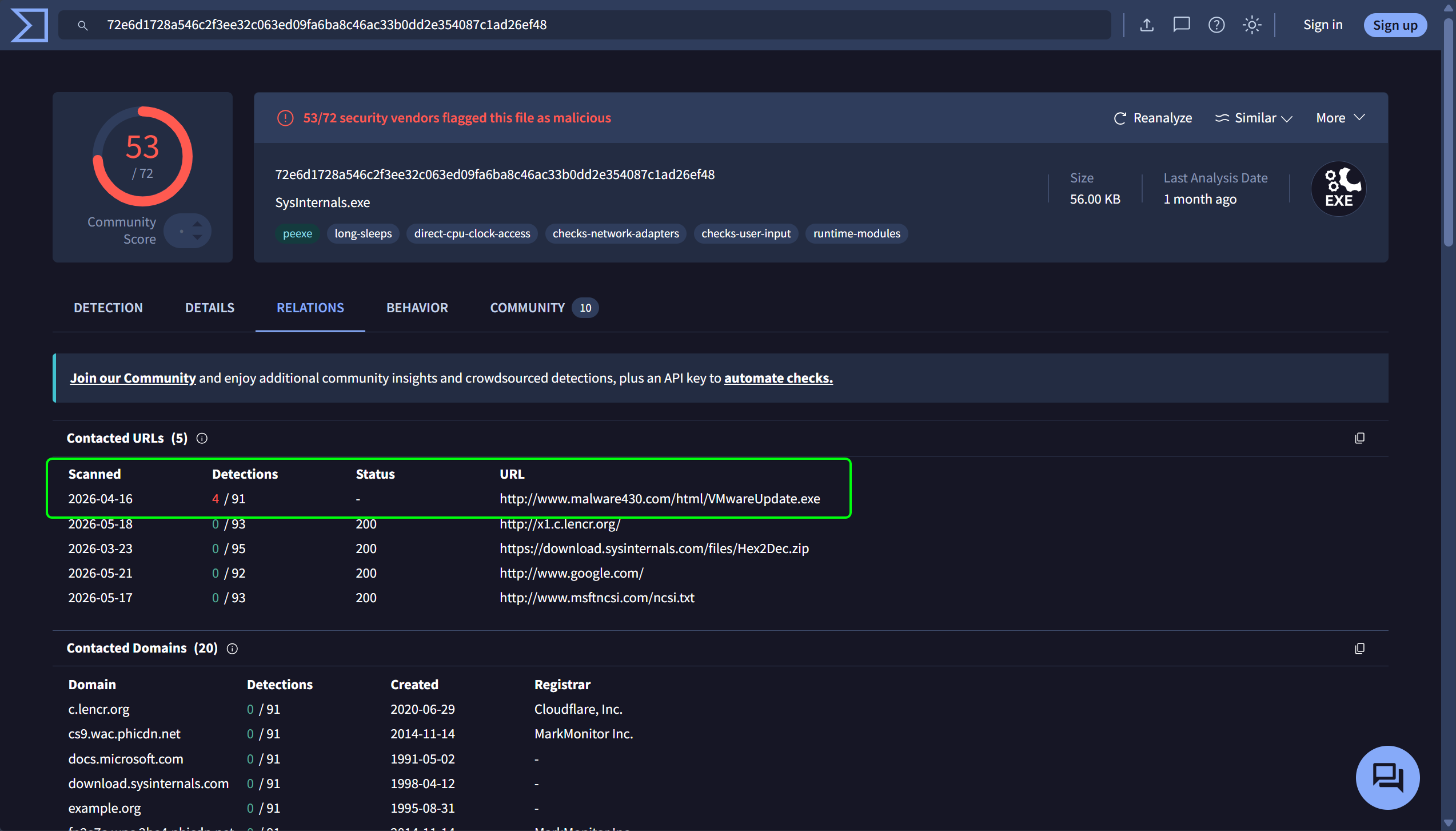Copy Contacted URLs list to clipboard
This screenshot has width=1456, height=831.
[x=1360, y=438]
